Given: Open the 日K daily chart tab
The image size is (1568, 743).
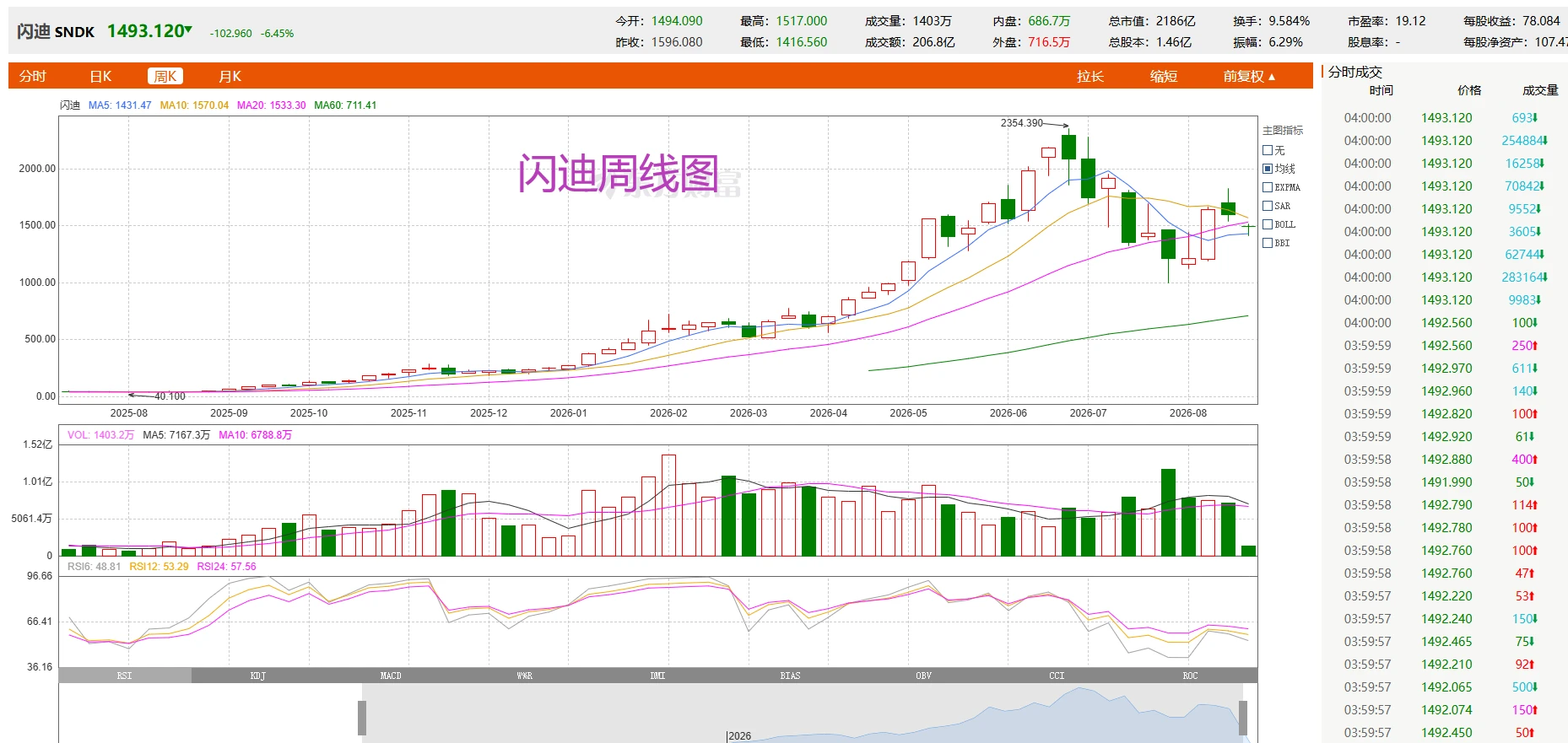Looking at the screenshot, I should tap(100, 77).
